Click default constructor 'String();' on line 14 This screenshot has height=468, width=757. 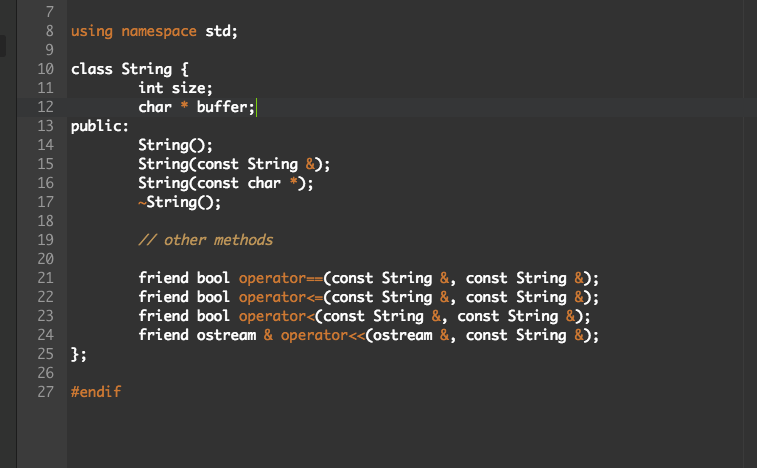pyautogui.click(x=175, y=145)
